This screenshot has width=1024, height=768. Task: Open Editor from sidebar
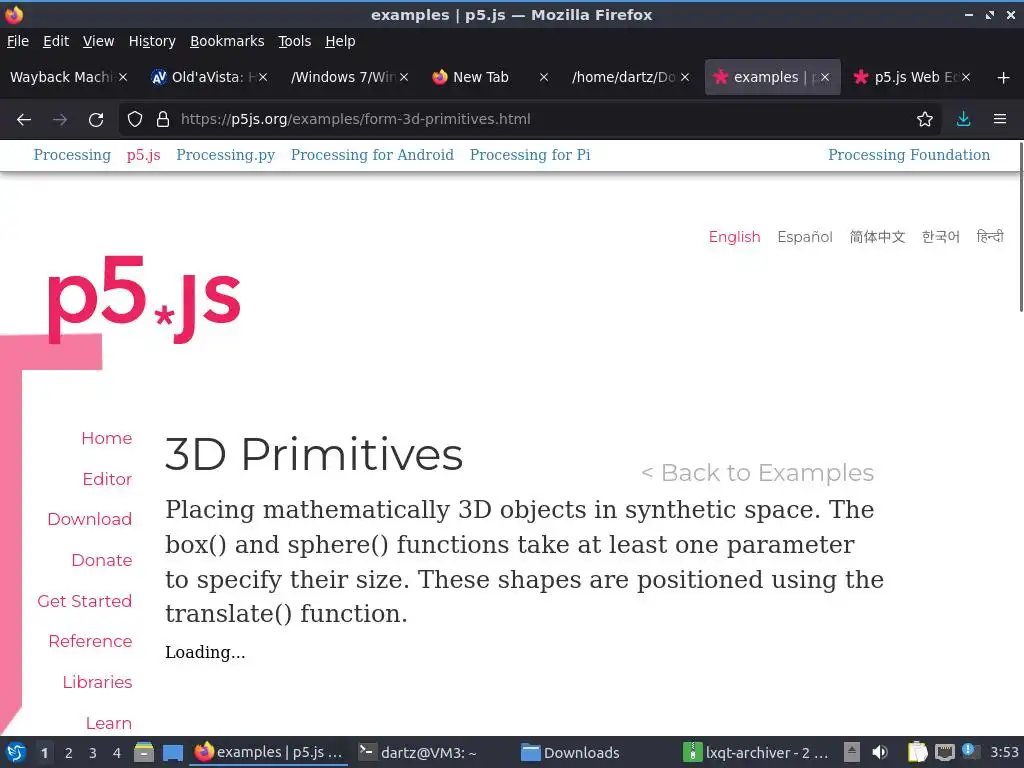point(107,479)
